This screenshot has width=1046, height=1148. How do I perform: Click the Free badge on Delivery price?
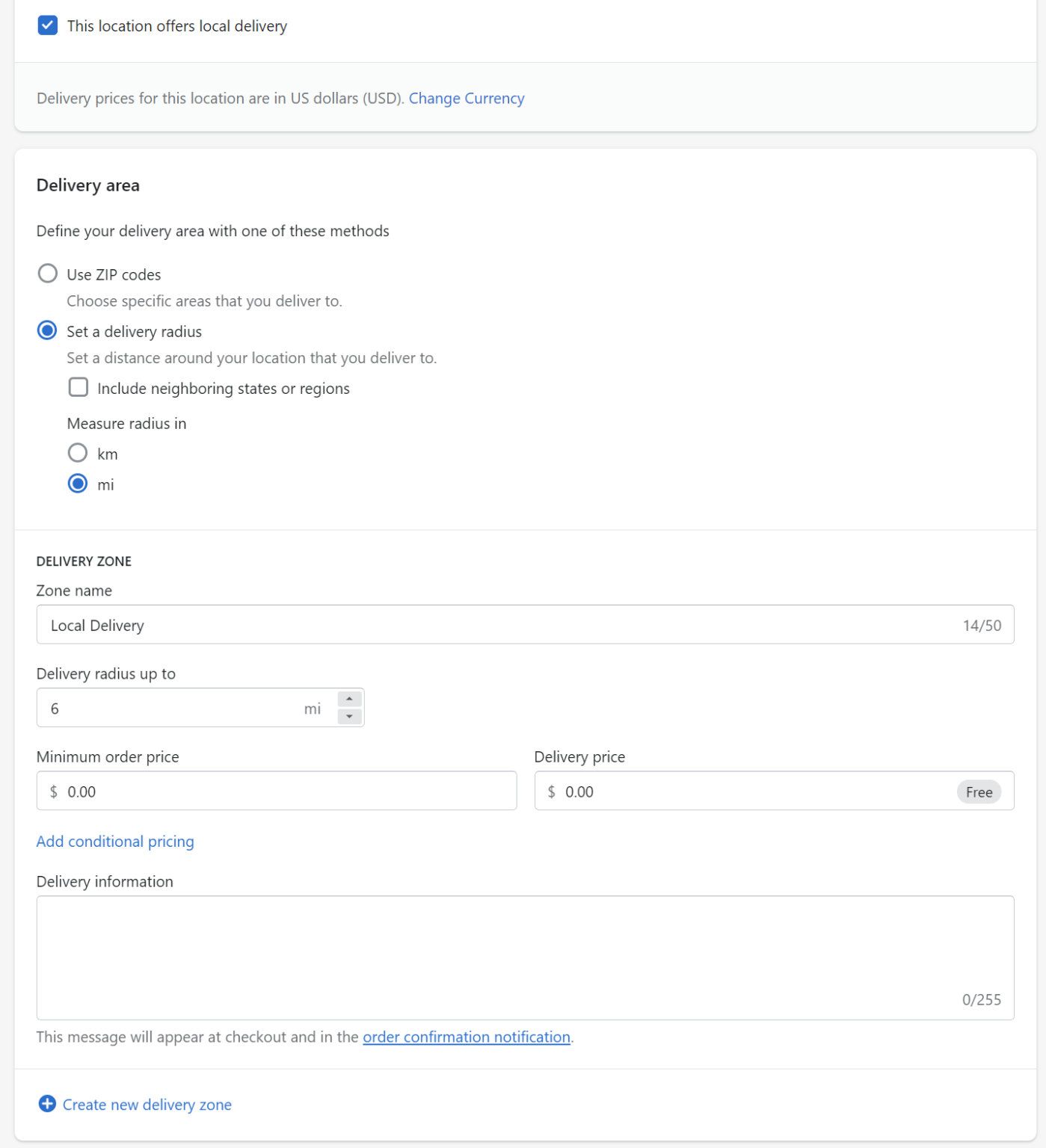pos(979,791)
